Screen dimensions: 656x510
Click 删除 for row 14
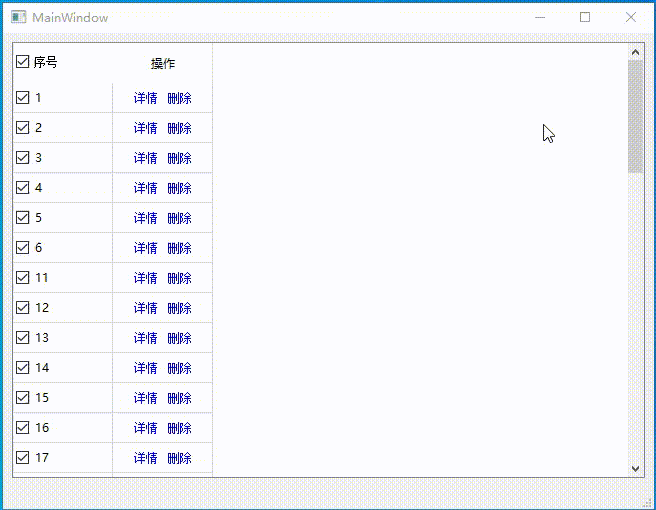[179, 368]
